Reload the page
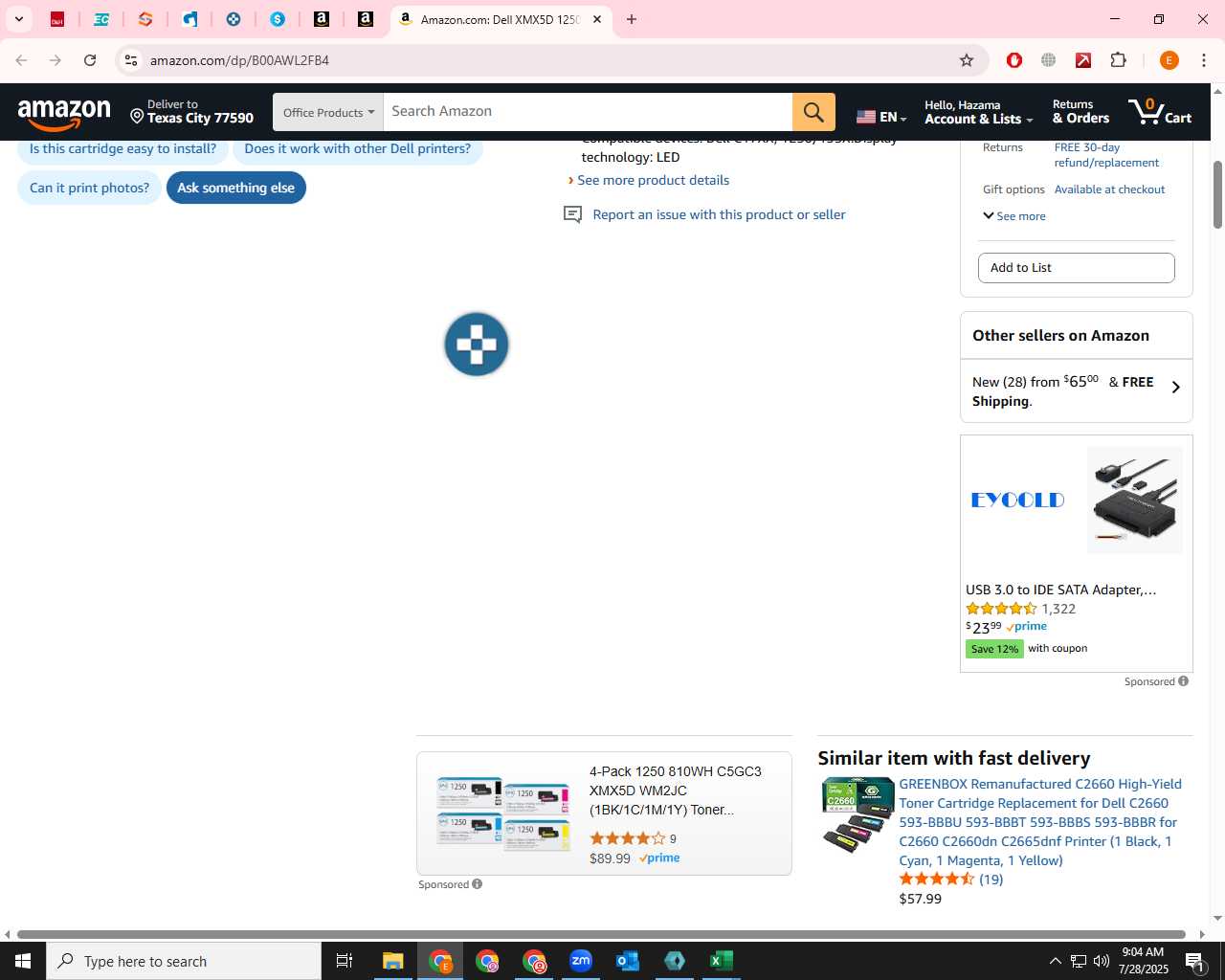Screen dimensions: 1225x980 tap(90, 60)
